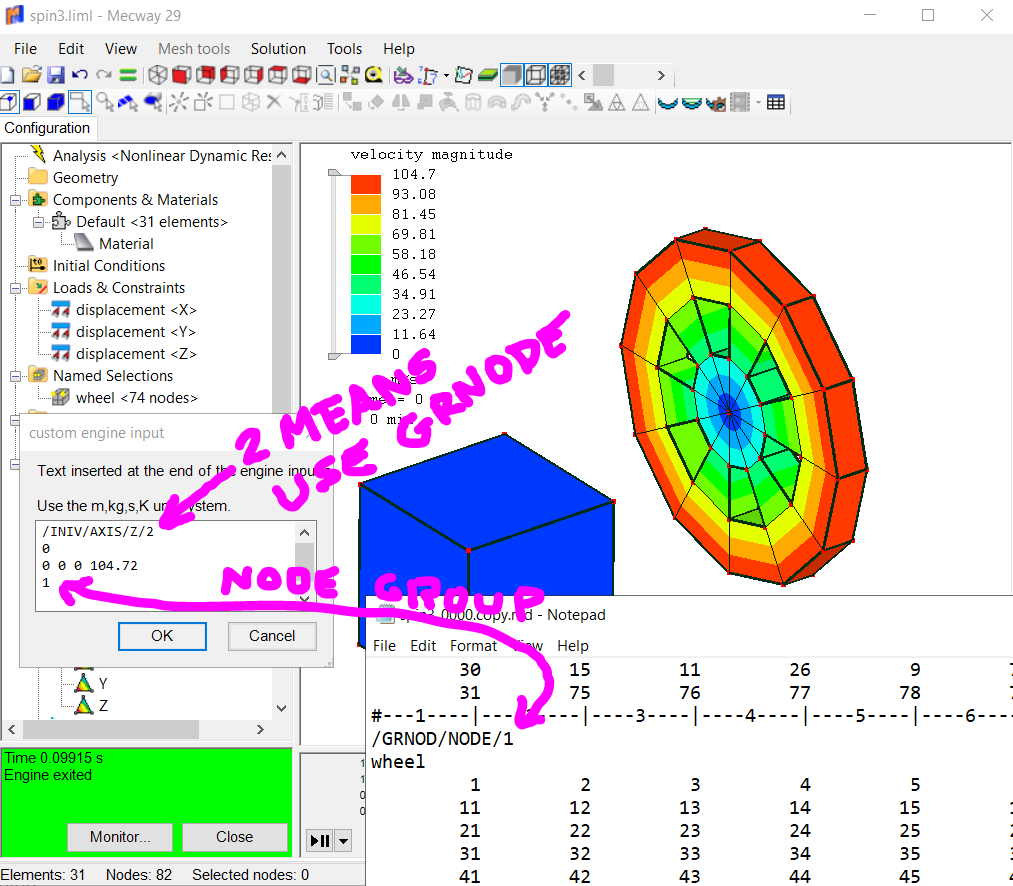The image size is (1013, 886).
Task: Click the red 104.7 legend color swatch
Action: (366, 184)
